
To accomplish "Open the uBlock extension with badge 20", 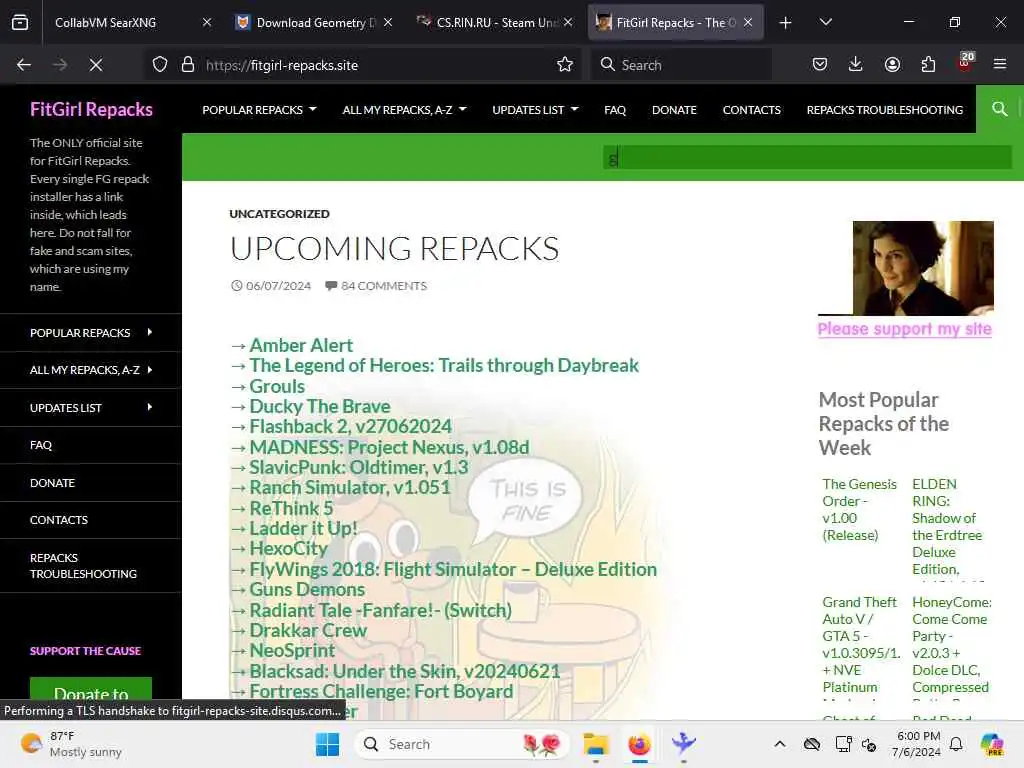I will [965, 63].
